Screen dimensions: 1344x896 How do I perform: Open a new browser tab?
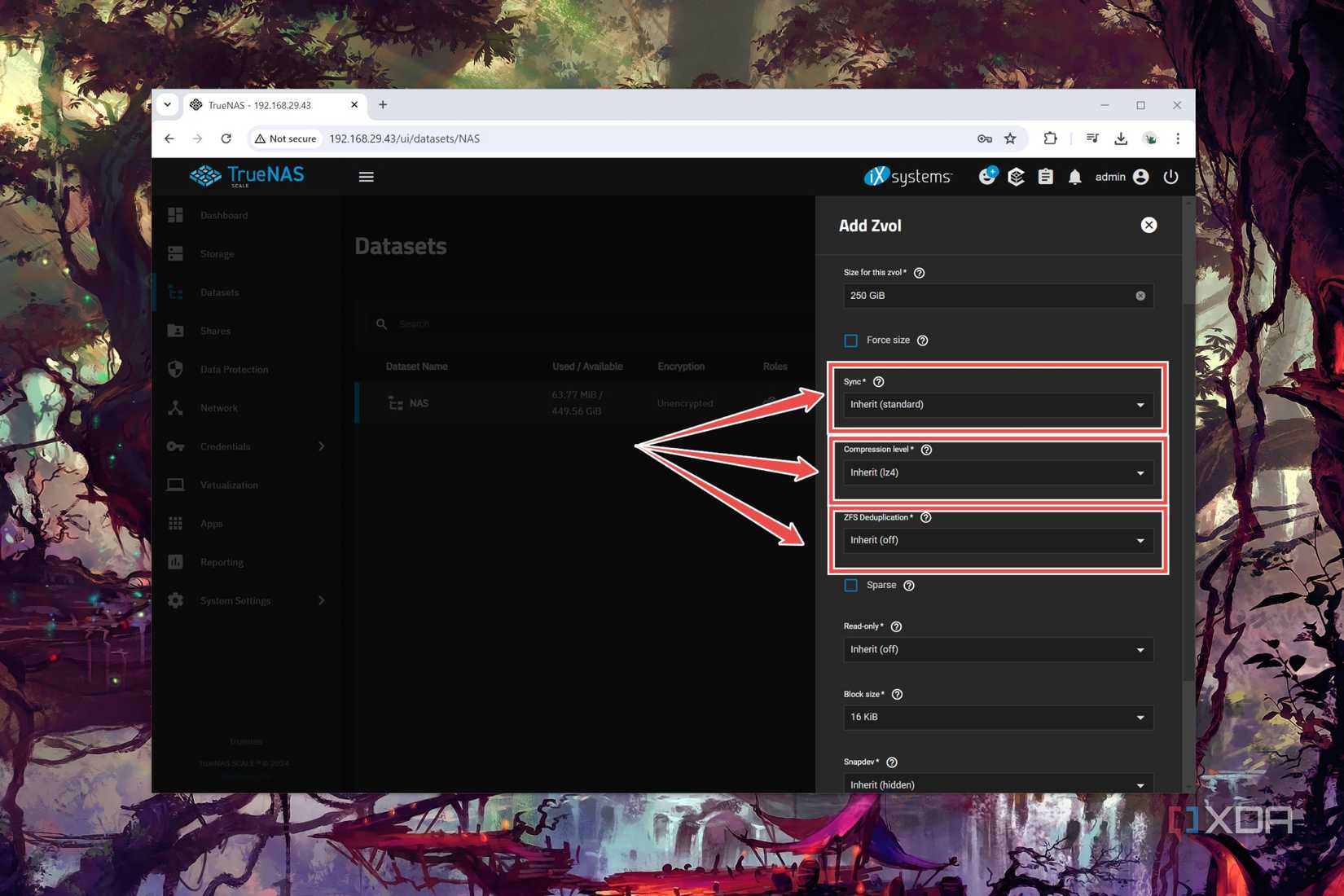[383, 104]
